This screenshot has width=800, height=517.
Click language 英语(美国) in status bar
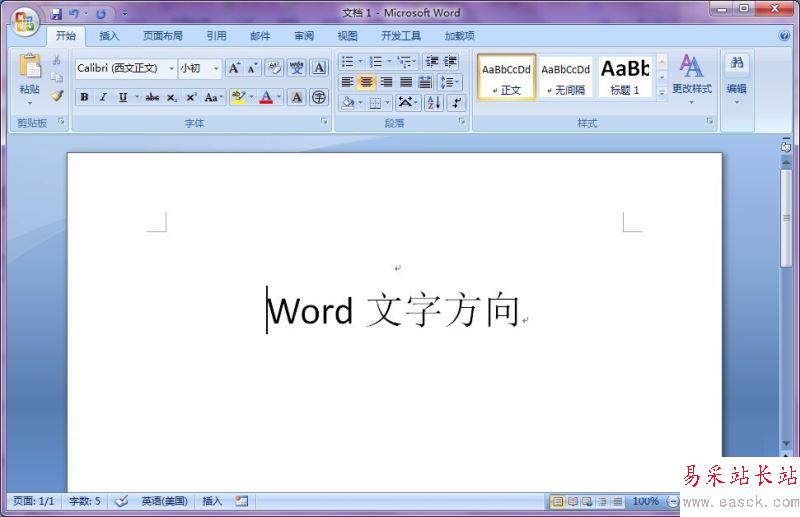click(x=164, y=501)
